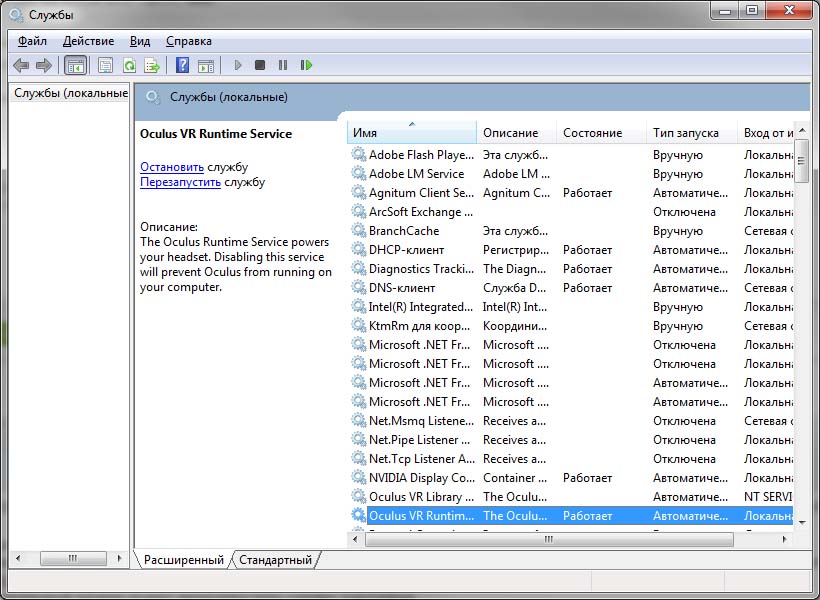Toggle the console tree show/hide icon

coord(75,65)
